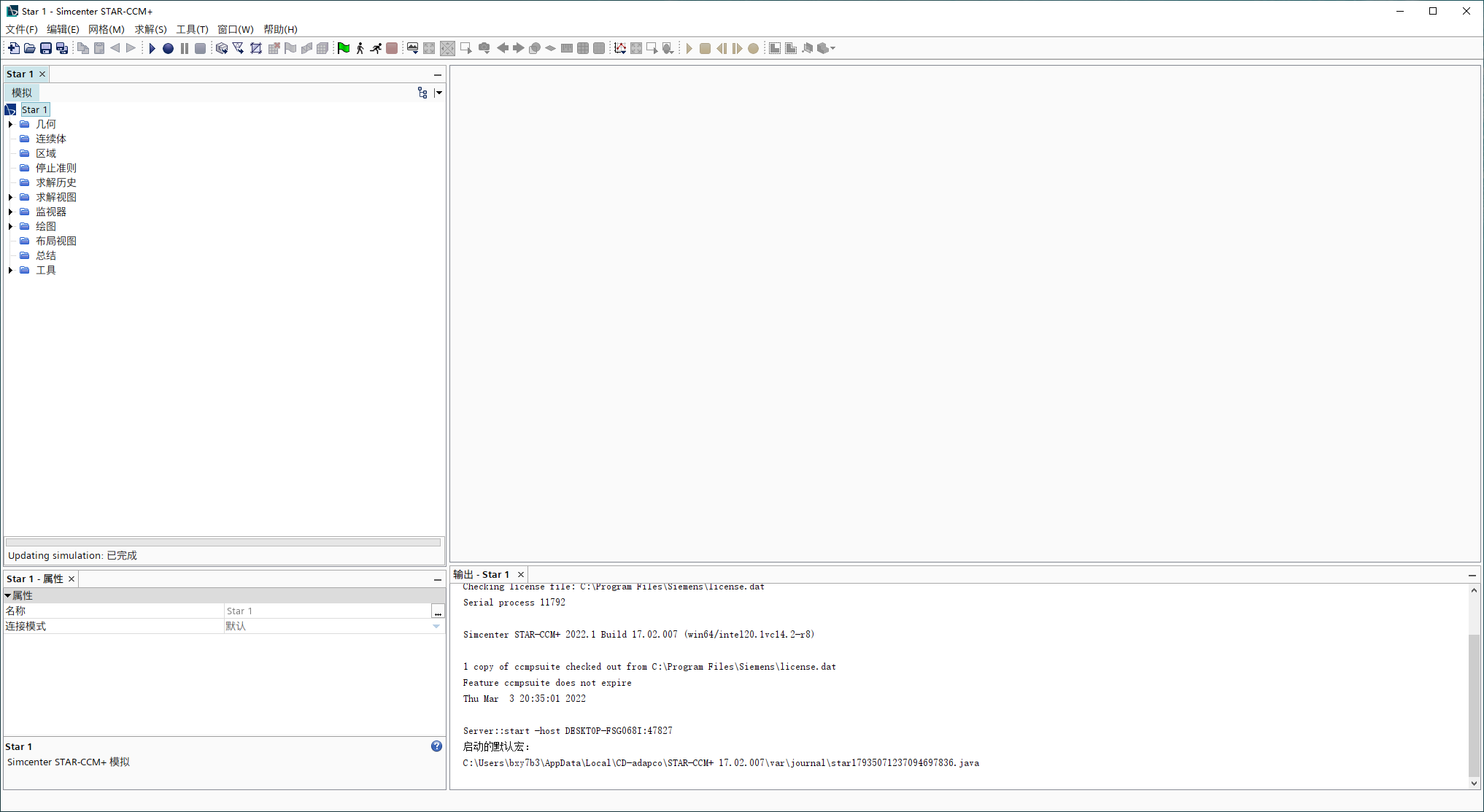Click the blue record circle toolbar icon
This screenshot has width=1484, height=812.
tap(168, 48)
